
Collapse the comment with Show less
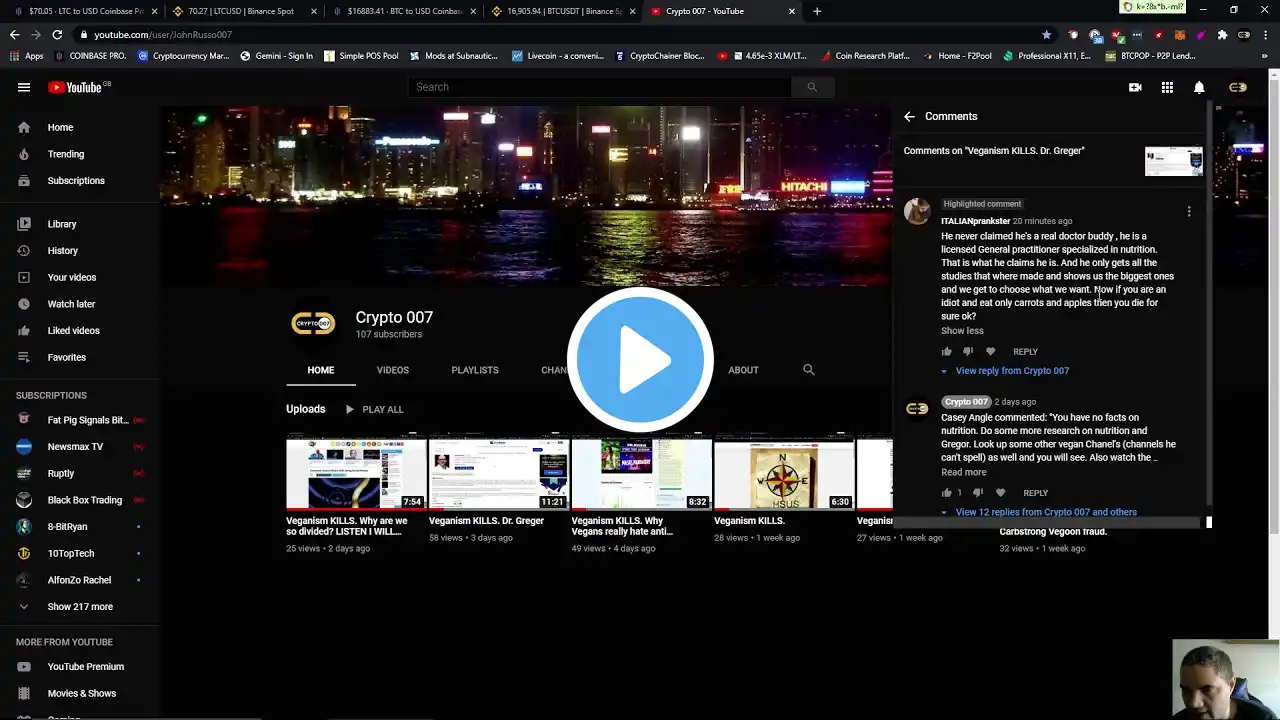click(962, 331)
